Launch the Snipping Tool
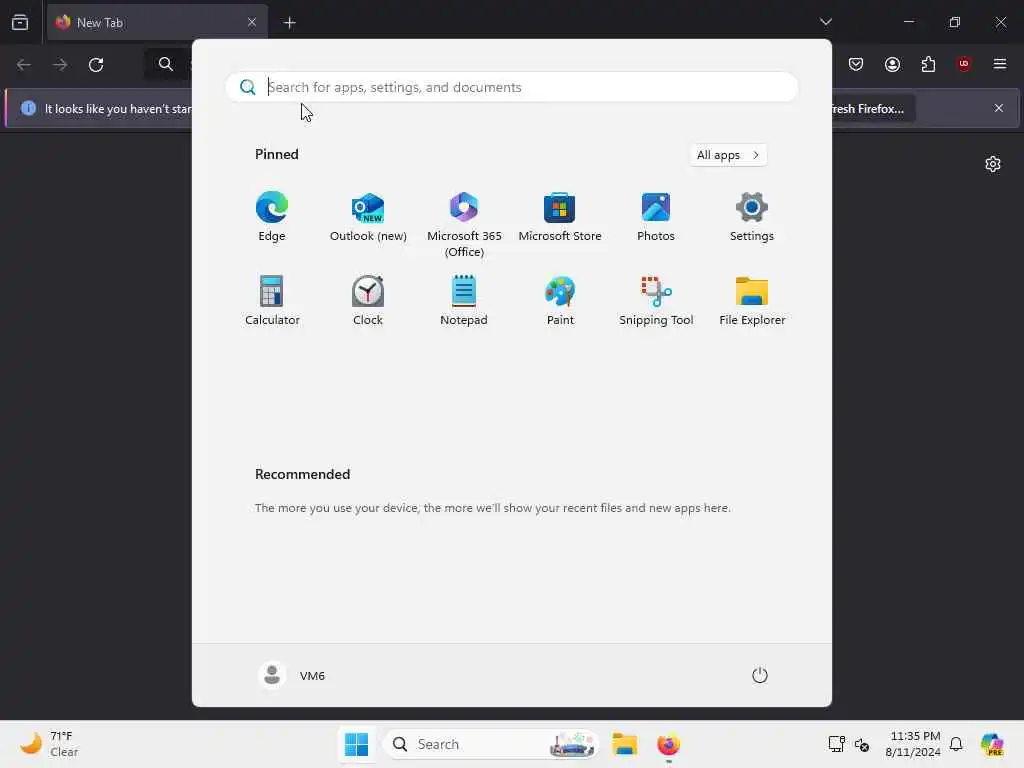 tap(656, 300)
